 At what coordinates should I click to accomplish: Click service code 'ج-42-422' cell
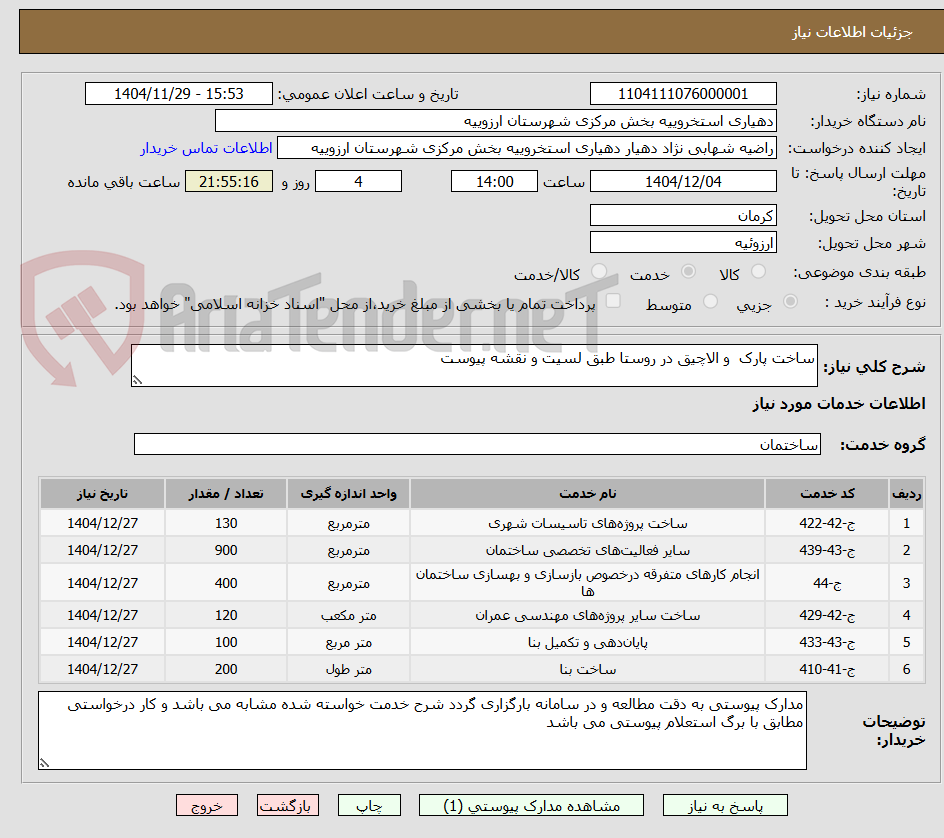point(827,523)
